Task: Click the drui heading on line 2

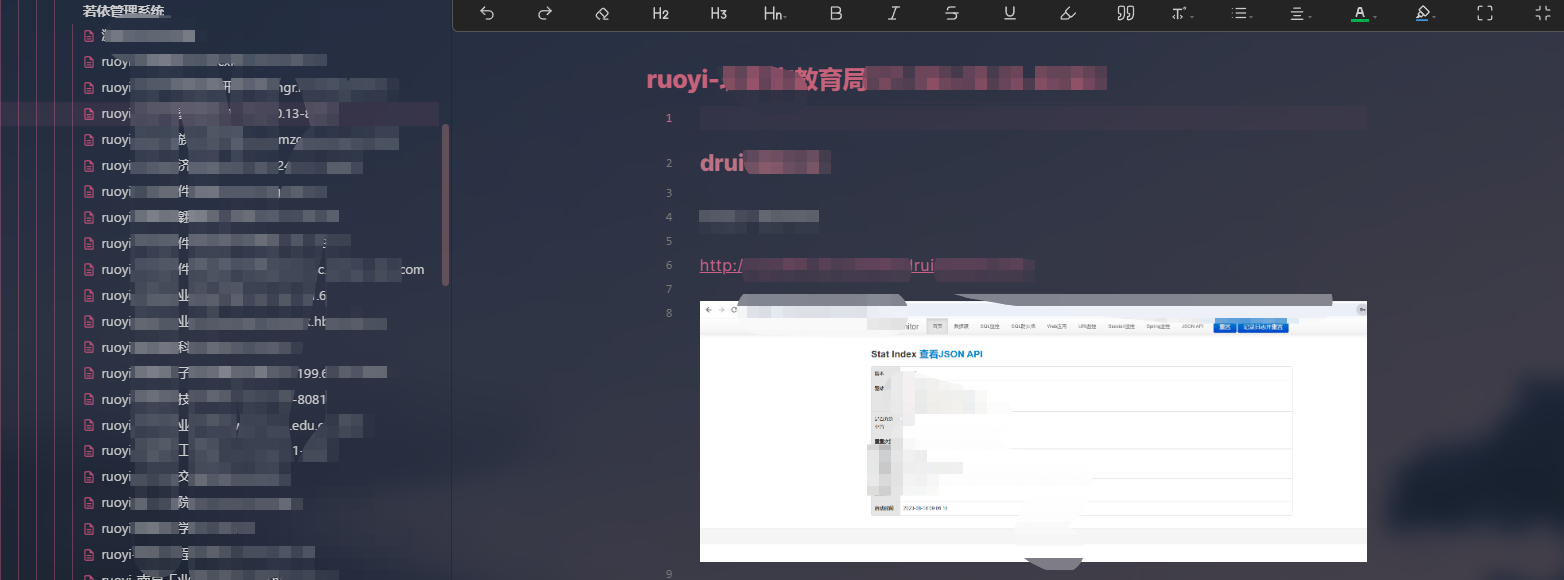Action: pyautogui.click(x=765, y=163)
